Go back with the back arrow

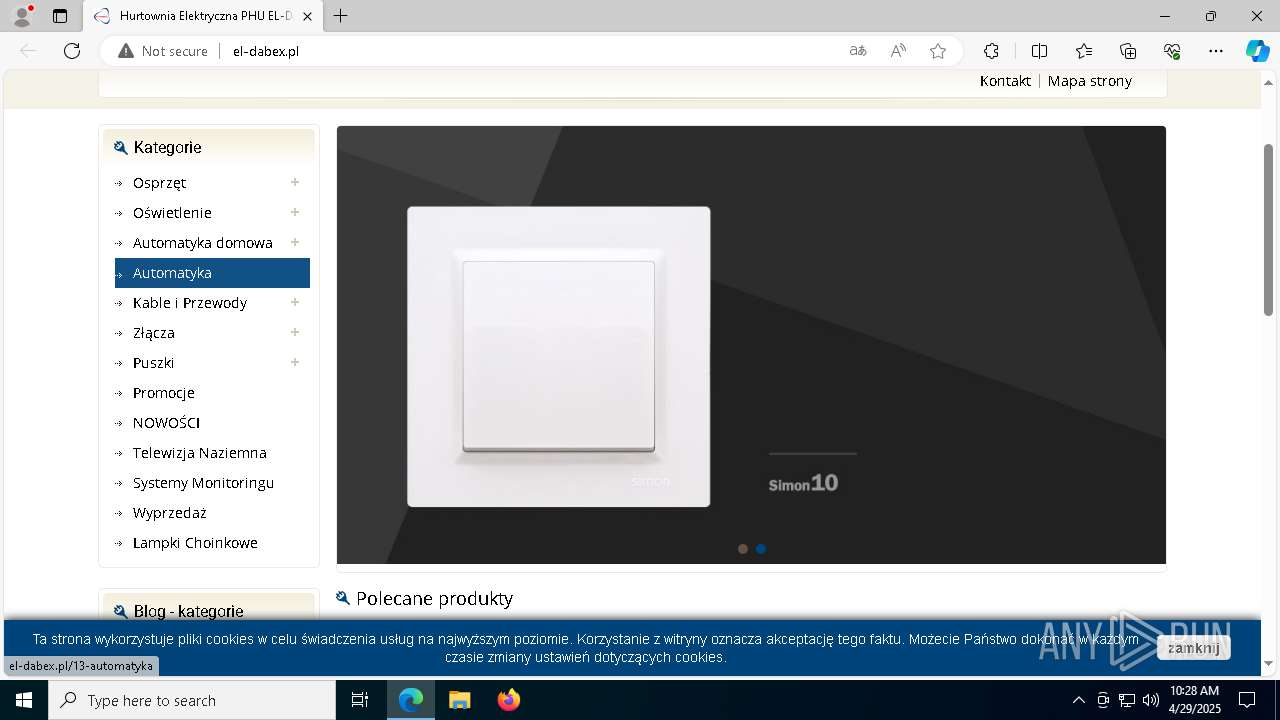[x=28, y=51]
